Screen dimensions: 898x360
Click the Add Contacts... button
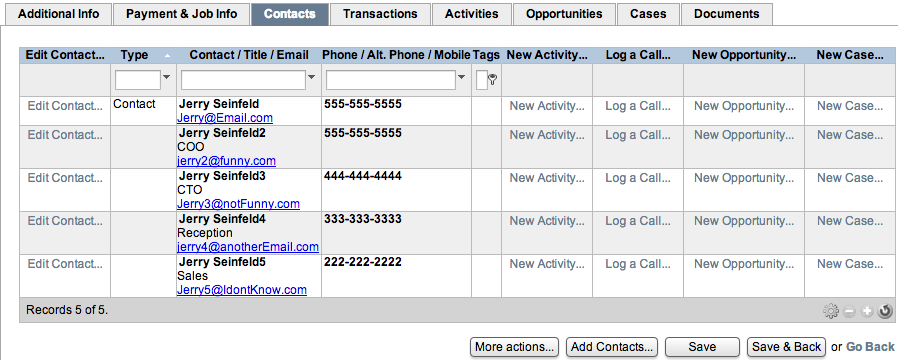(612, 347)
